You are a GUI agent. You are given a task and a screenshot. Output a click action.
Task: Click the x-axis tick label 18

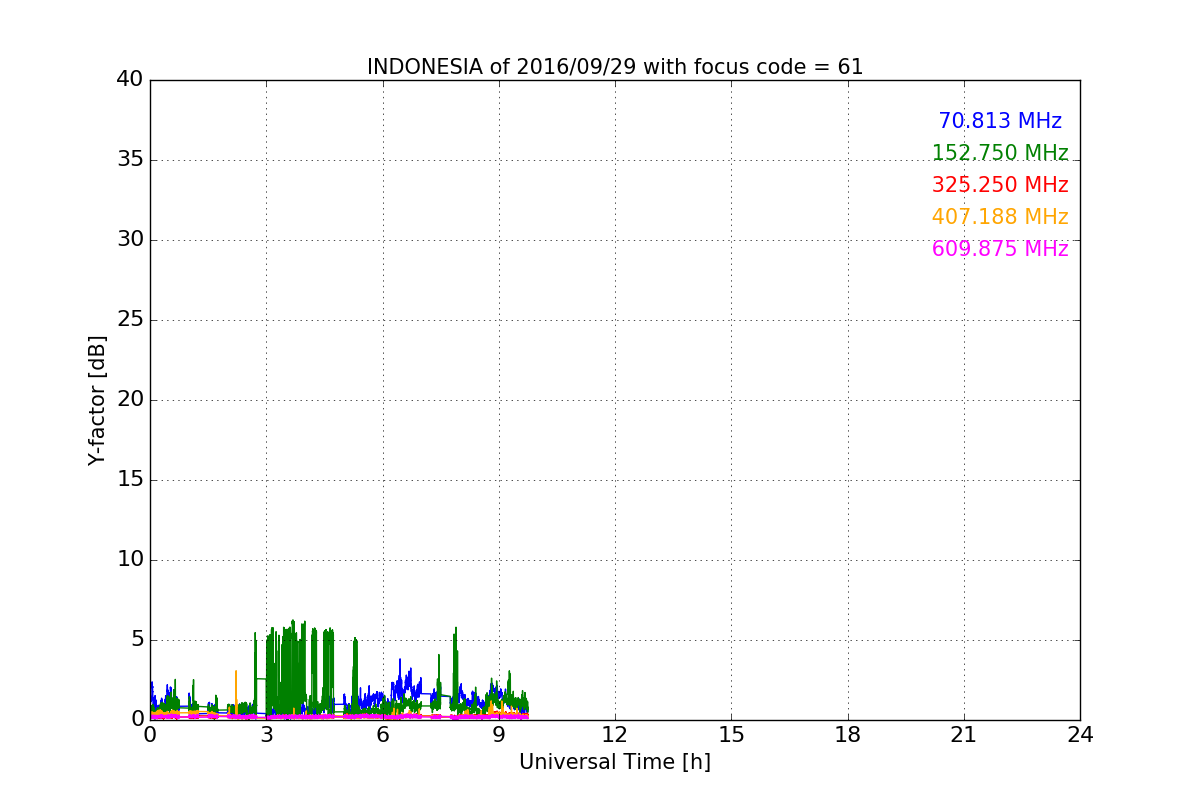point(848,735)
